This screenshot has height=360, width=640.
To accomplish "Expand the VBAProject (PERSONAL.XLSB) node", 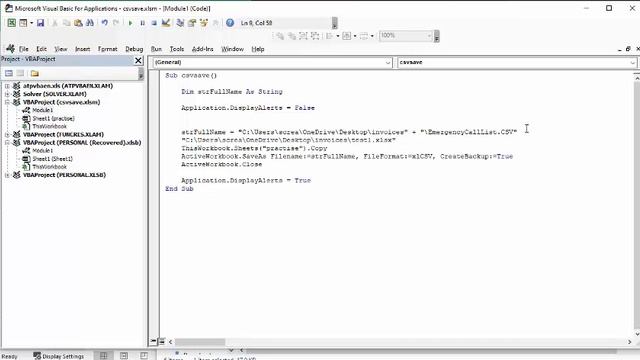I will point(7,175).
